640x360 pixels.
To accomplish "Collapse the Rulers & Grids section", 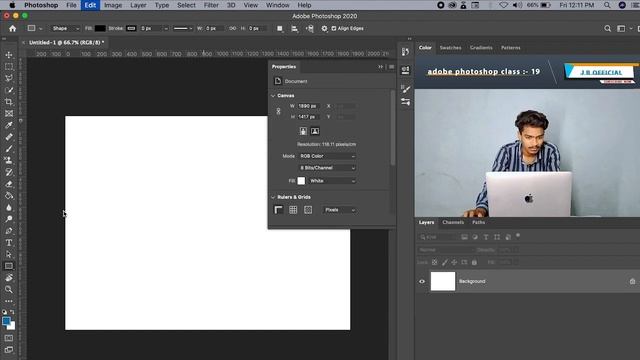I will 273,197.
